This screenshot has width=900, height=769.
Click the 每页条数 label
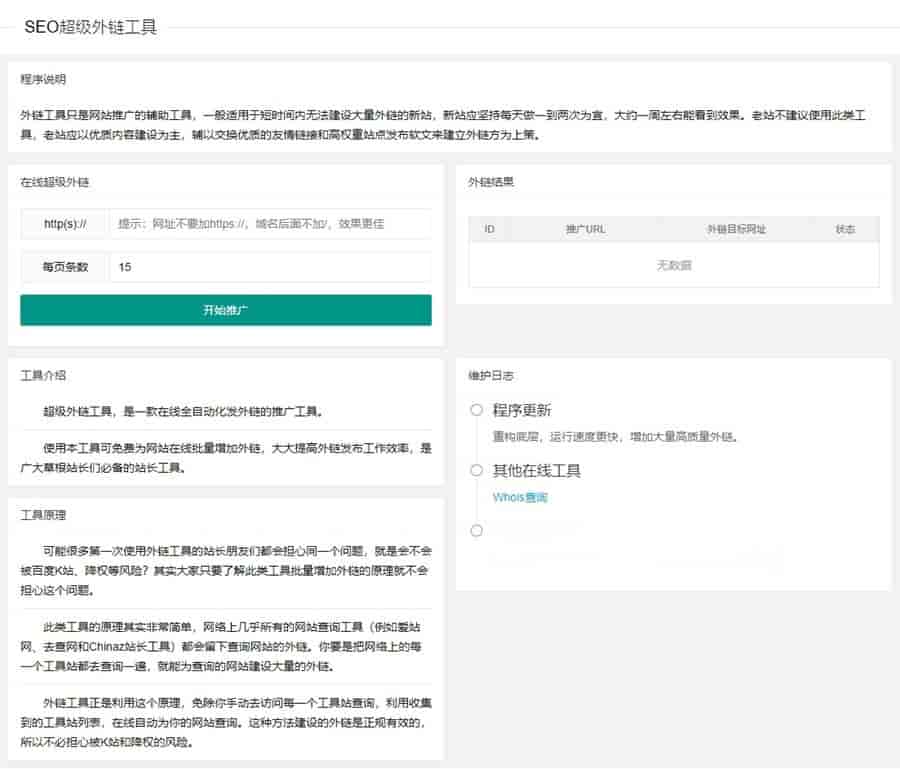(65, 267)
